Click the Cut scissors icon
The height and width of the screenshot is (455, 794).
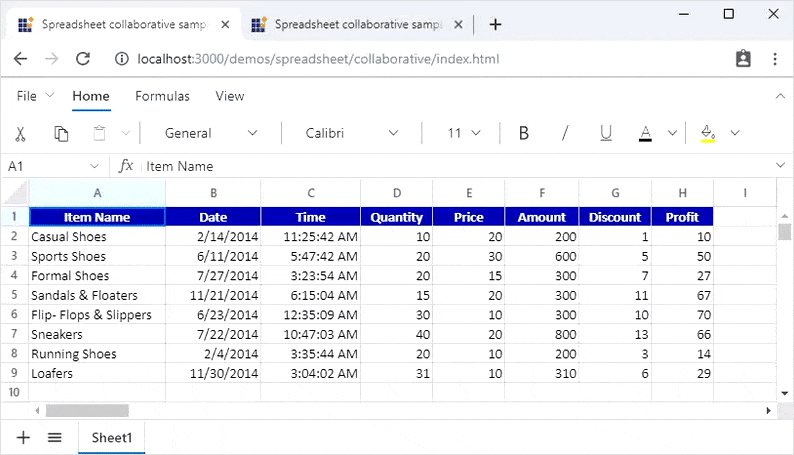click(20, 133)
